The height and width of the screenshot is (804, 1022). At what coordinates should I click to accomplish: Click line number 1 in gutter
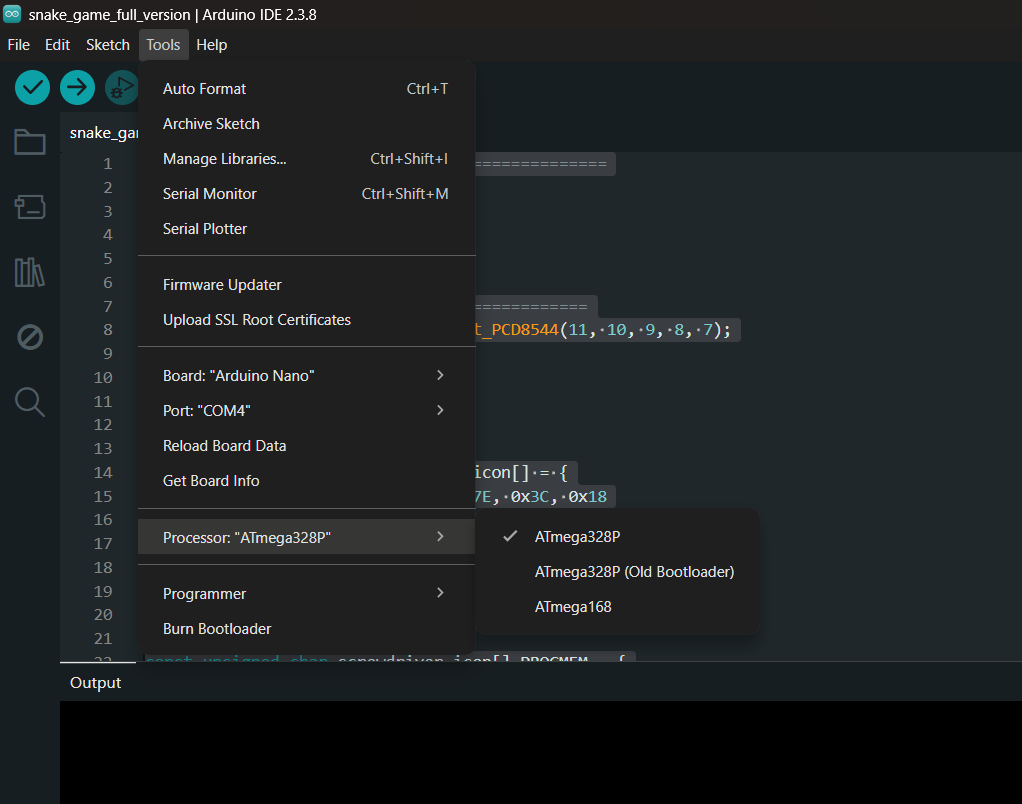point(108,164)
